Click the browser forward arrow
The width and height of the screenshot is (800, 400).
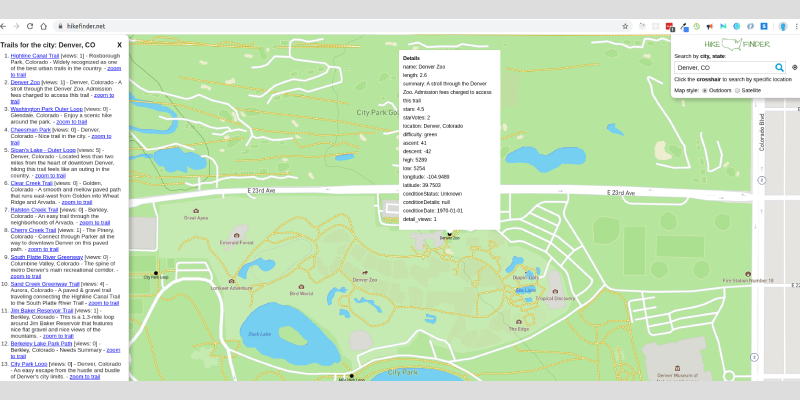16,26
